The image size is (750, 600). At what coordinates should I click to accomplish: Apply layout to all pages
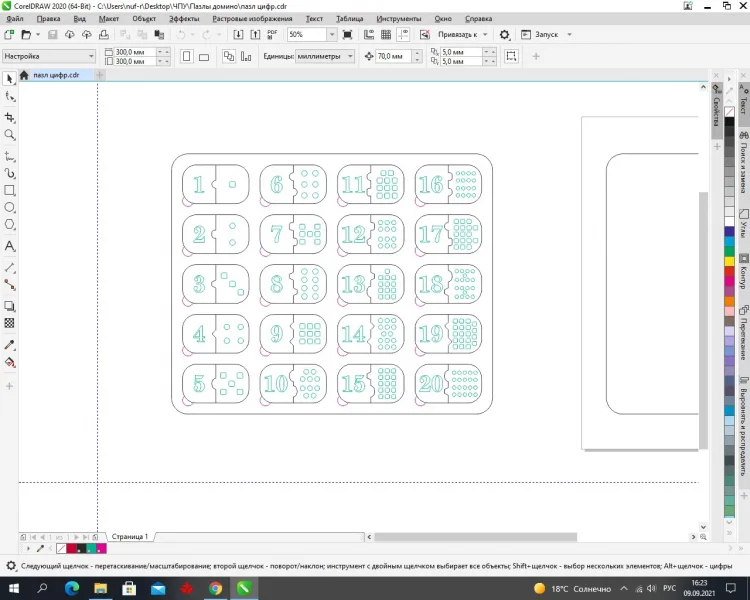[229, 56]
